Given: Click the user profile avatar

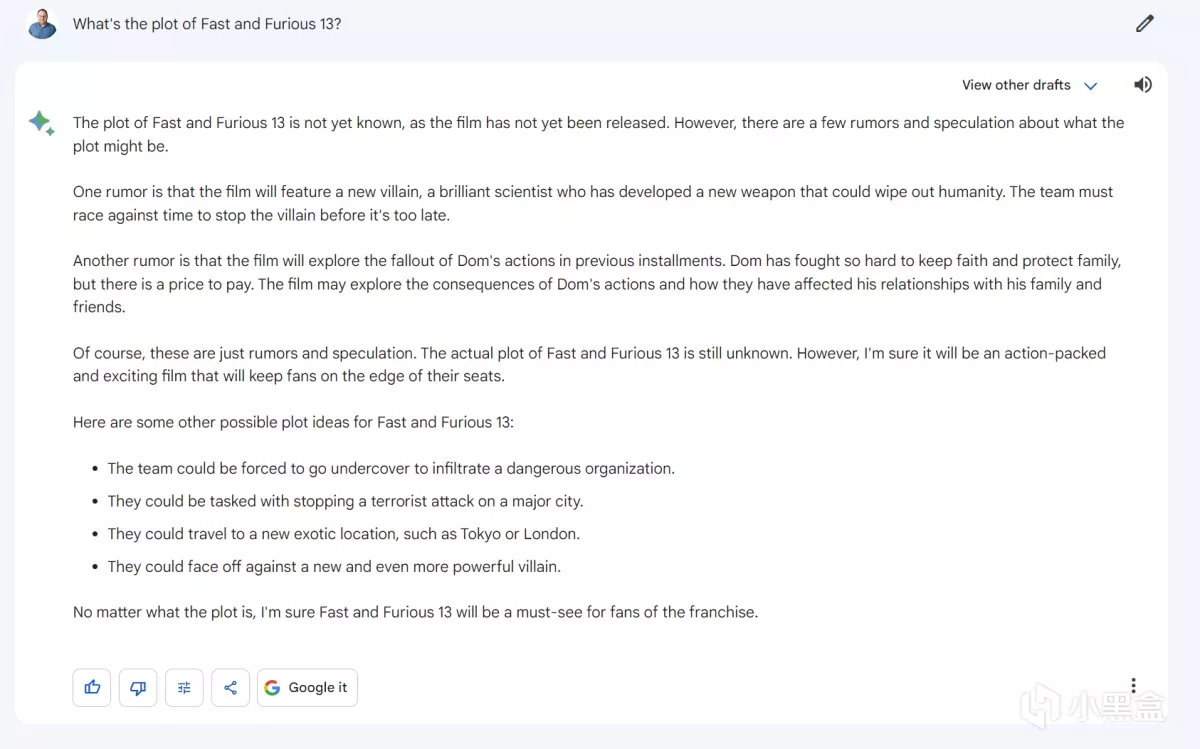Looking at the screenshot, I should 42,24.
